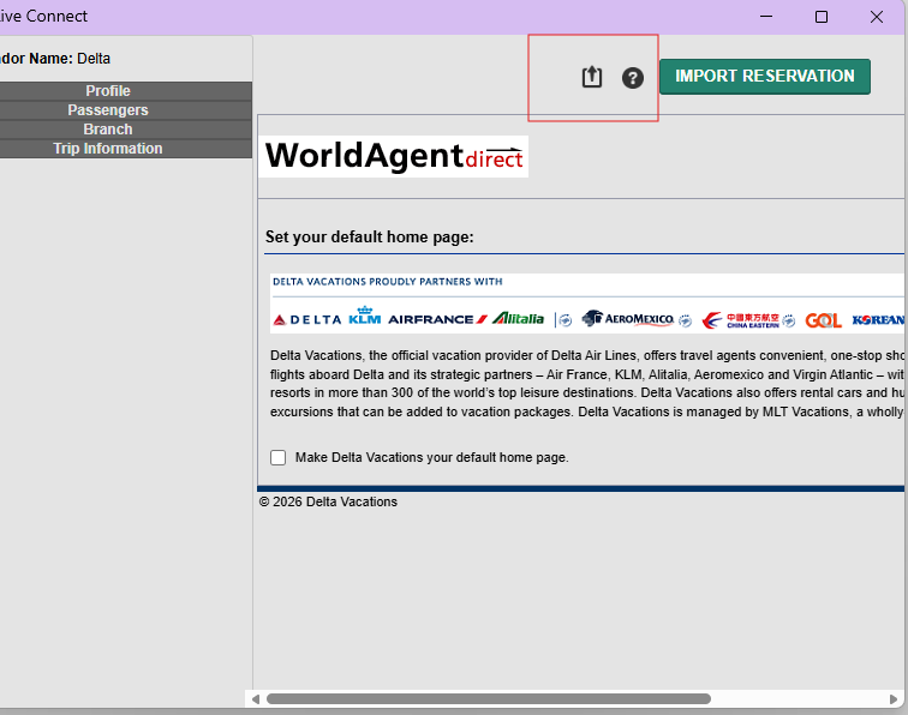Click the Vendor Name Delta label

pyautogui.click(x=55, y=58)
